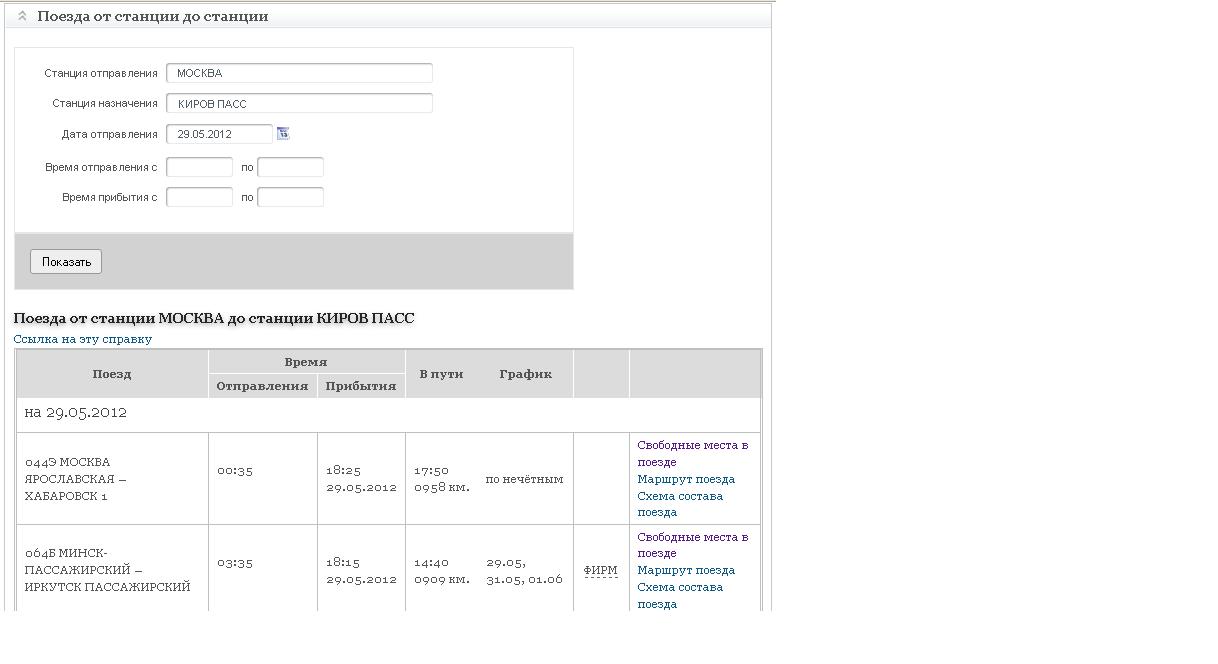1218x664 pixels.
Task: Click the 'ФИРМ' label for train 064Б
Action: (x=600, y=570)
